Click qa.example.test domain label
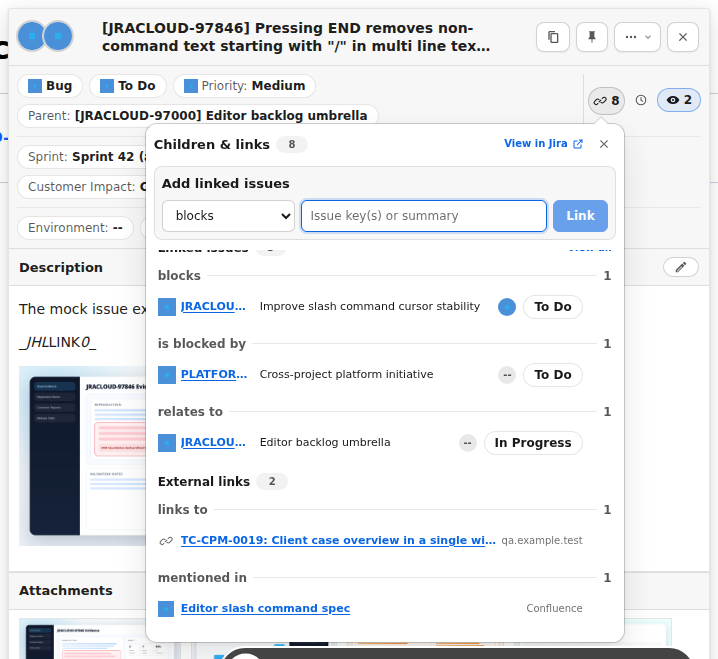This screenshot has height=659, width=718. point(542,540)
